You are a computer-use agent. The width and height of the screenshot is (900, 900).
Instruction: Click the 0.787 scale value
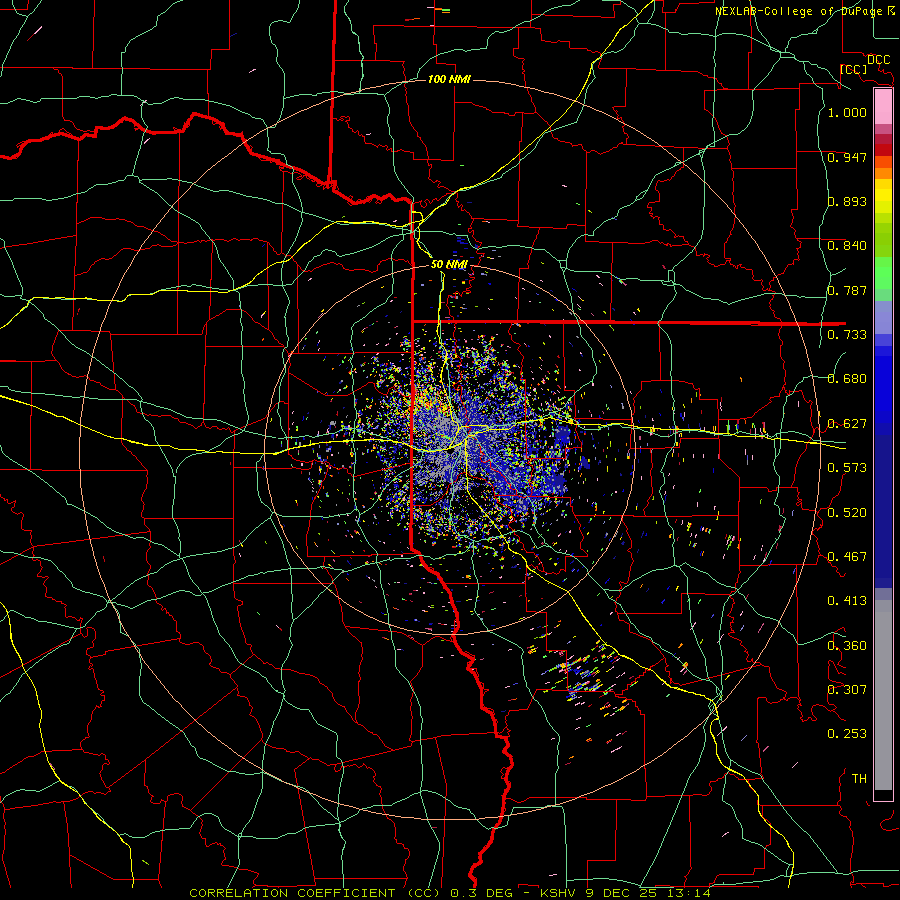click(x=847, y=290)
